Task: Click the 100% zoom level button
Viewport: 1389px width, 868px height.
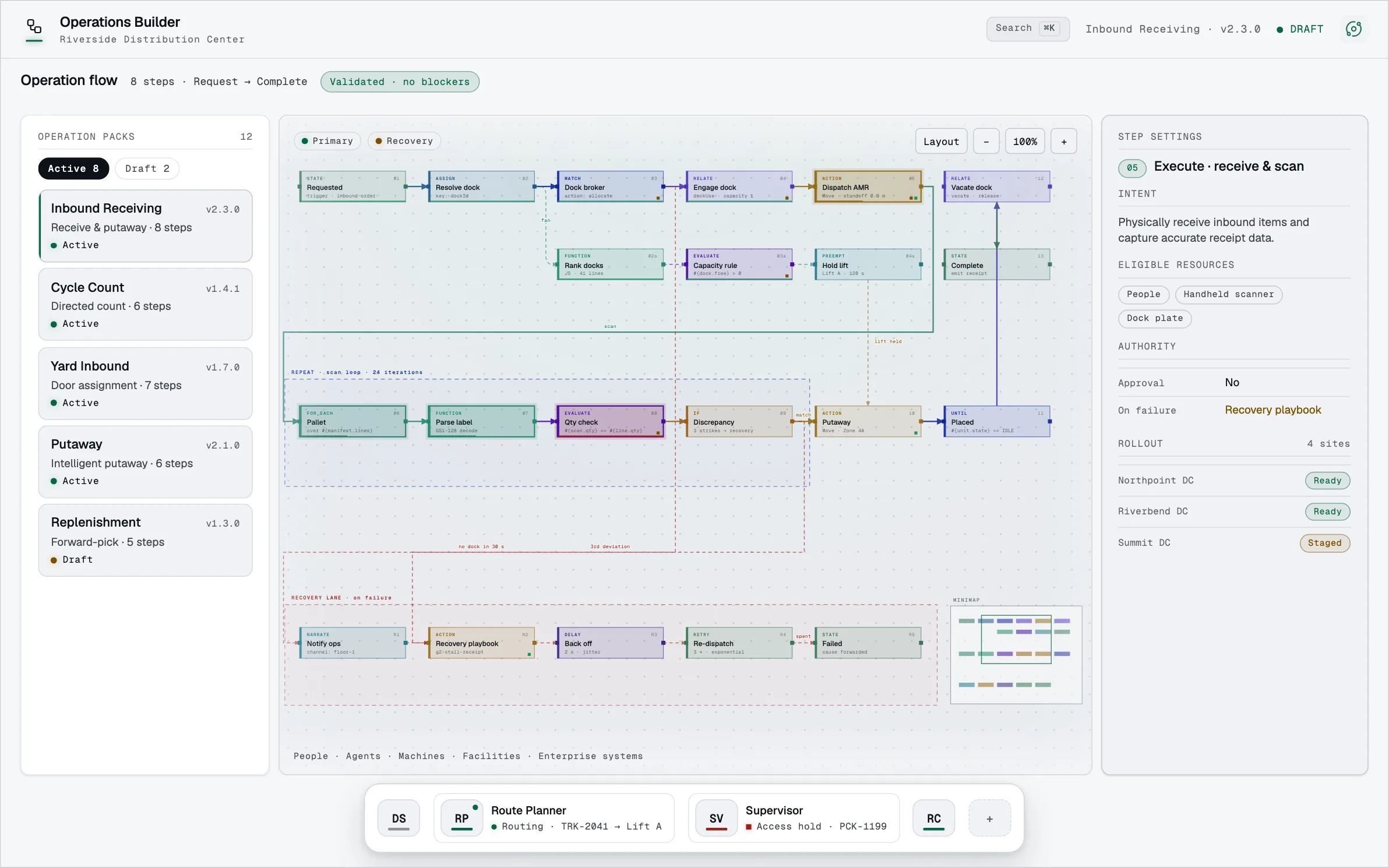Action: click(1025, 142)
